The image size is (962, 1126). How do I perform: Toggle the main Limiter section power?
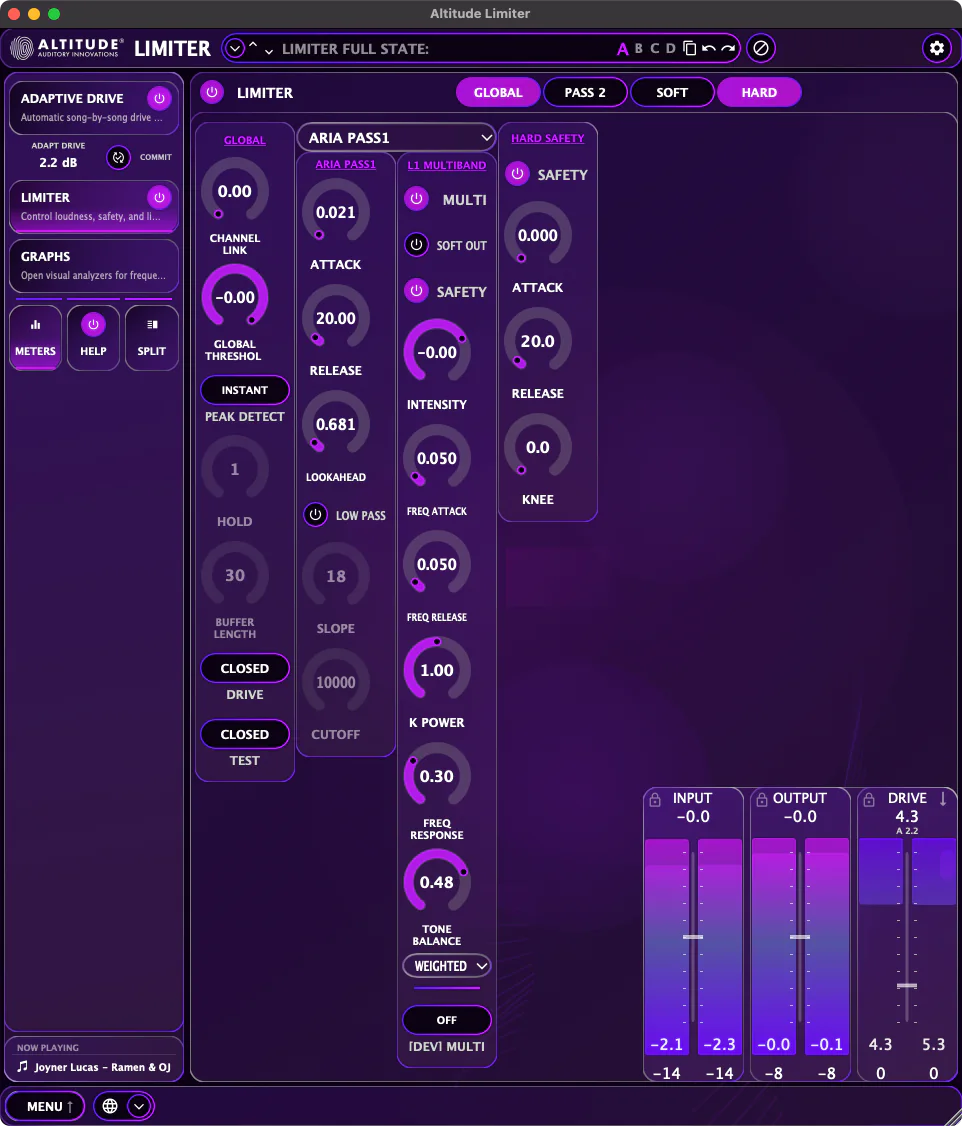coord(212,92)
